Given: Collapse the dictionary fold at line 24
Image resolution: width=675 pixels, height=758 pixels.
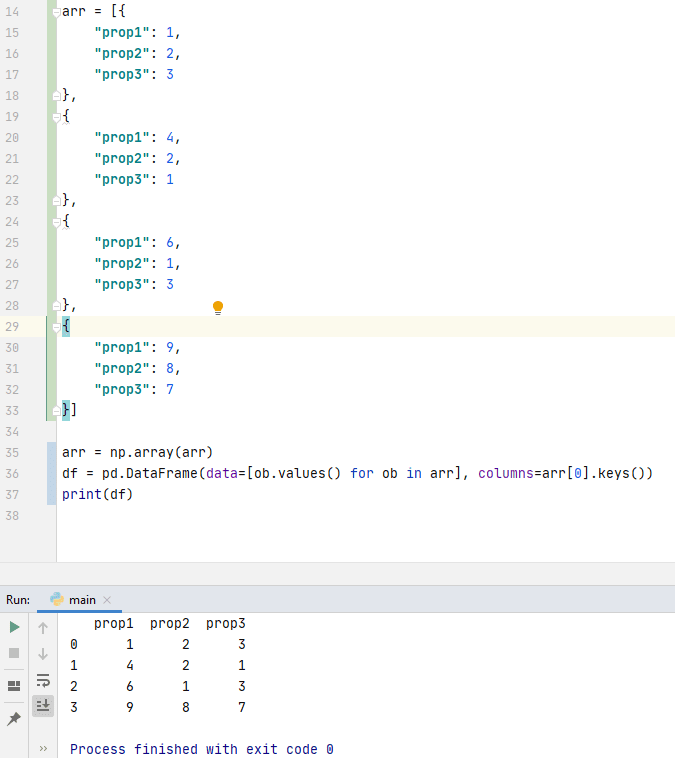Looking at the screenshot, I should click(x=56, y=222).
